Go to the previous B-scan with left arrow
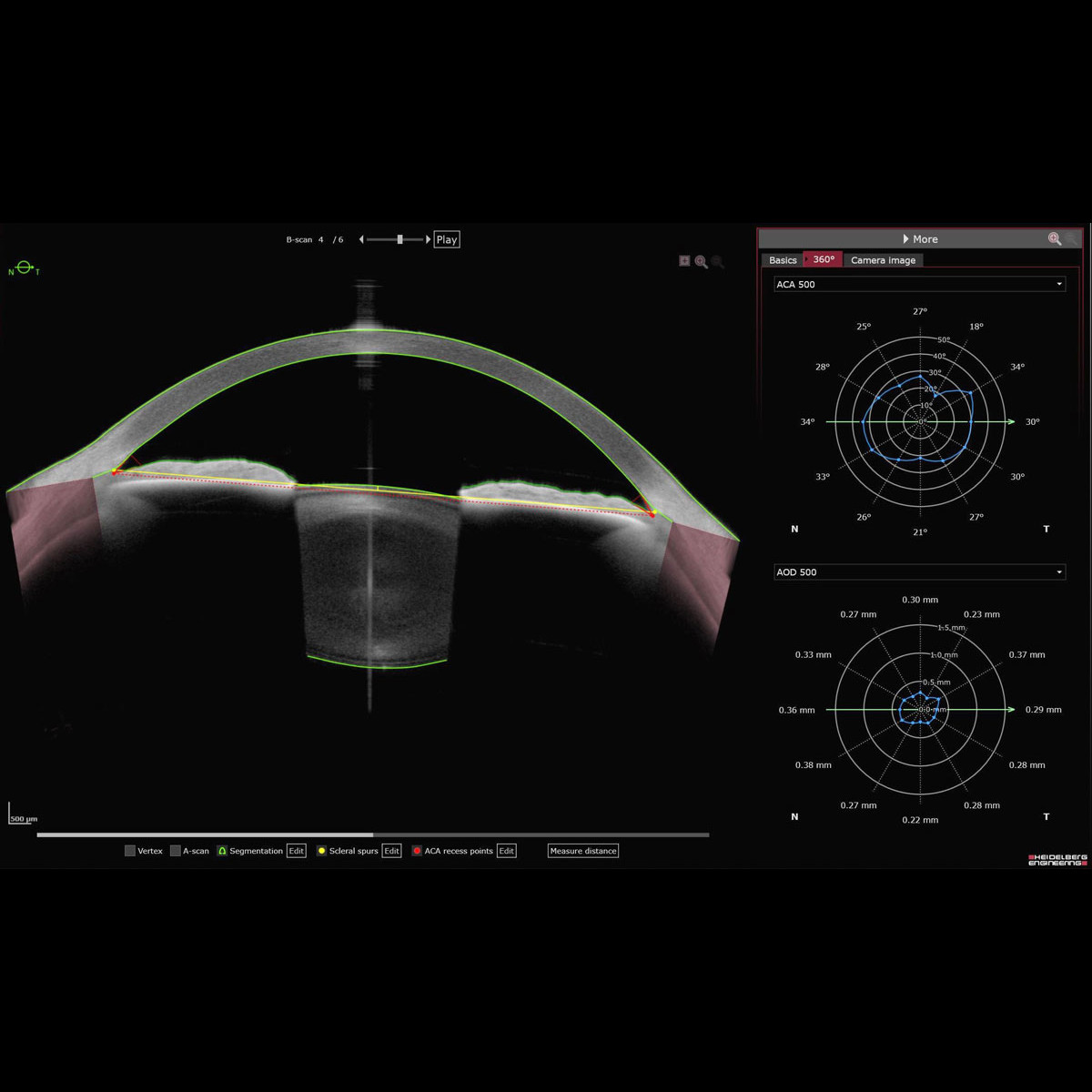Image resolution: width=1092 pixels, height=1092 pixels. [x=361, y=239]
